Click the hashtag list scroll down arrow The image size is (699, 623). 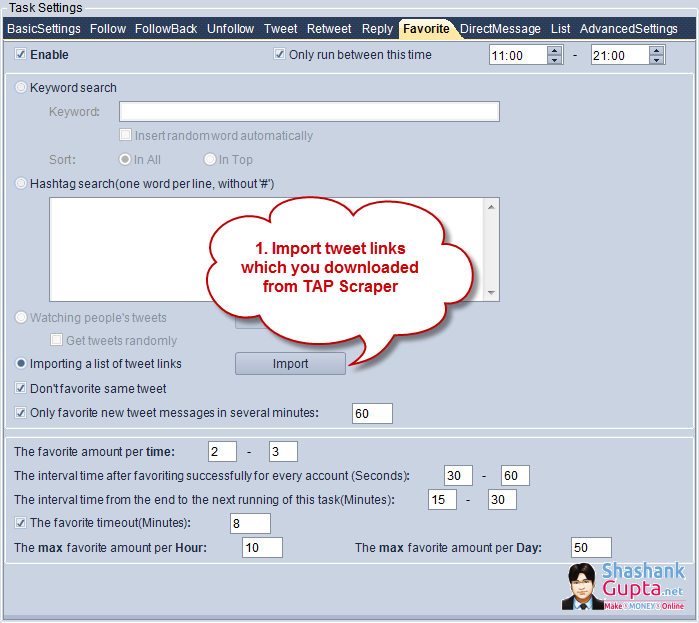tap(491, 293)
